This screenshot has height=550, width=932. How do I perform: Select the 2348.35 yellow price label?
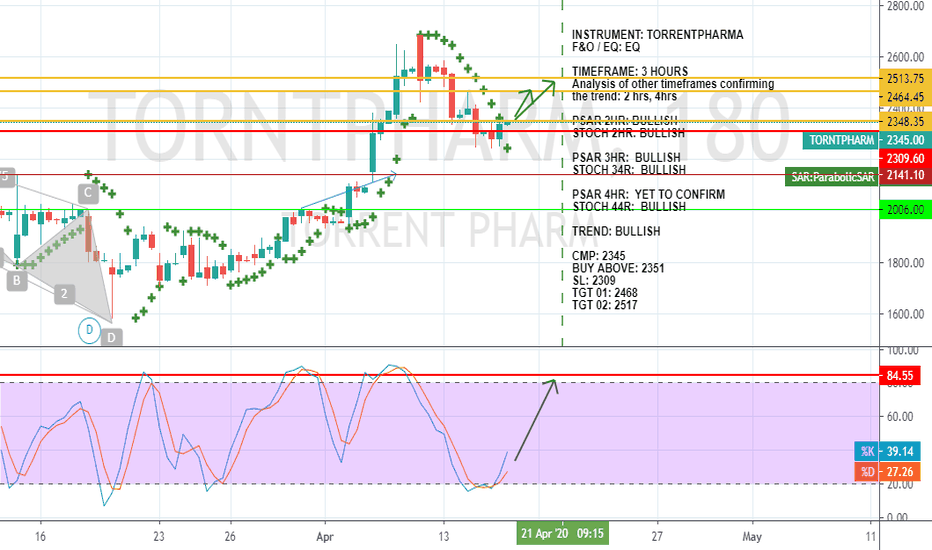(x=905, y=122)
